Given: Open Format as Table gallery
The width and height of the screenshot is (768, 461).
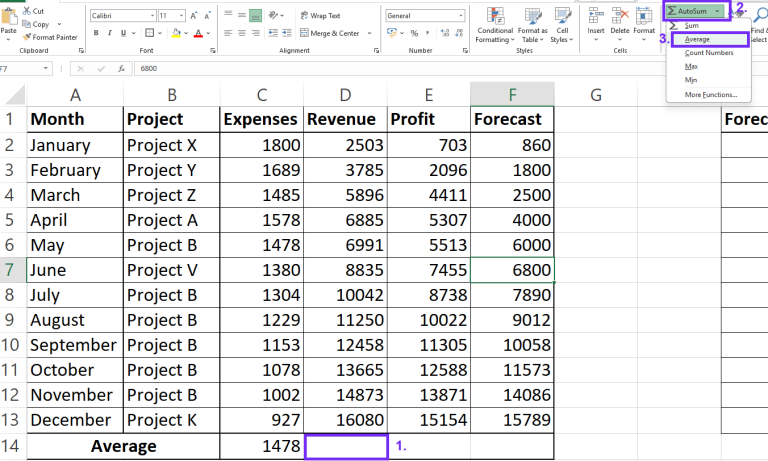Looking at the screenshot, I should [x=532, y=25].
